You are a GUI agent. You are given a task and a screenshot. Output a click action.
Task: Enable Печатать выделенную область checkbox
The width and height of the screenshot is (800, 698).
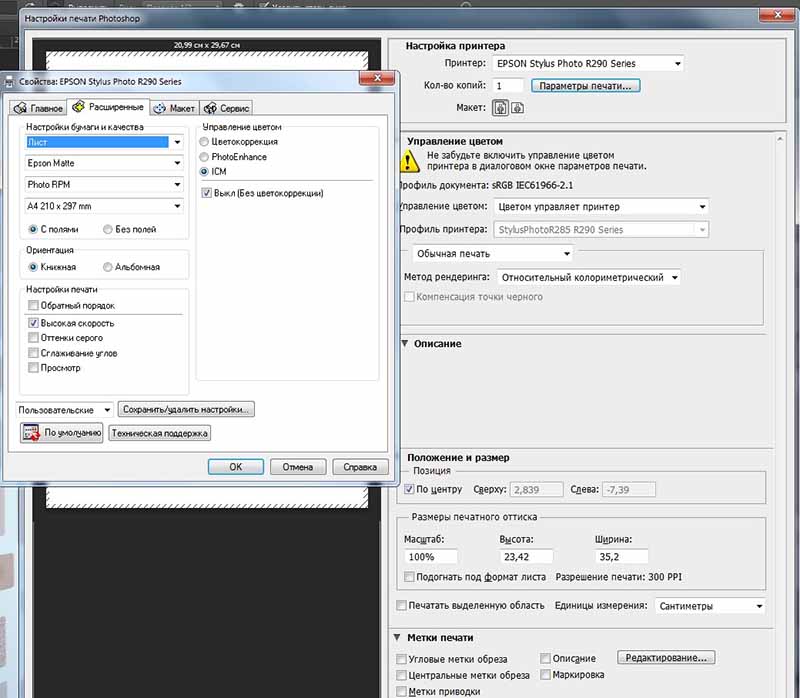(x=401, y=605)
